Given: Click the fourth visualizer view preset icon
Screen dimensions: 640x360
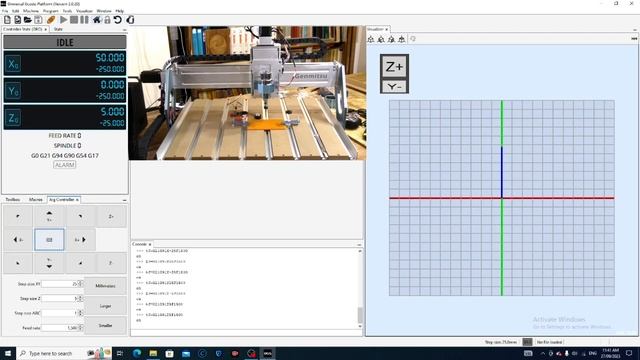Looking at the screenshot, I should point(402,39).
